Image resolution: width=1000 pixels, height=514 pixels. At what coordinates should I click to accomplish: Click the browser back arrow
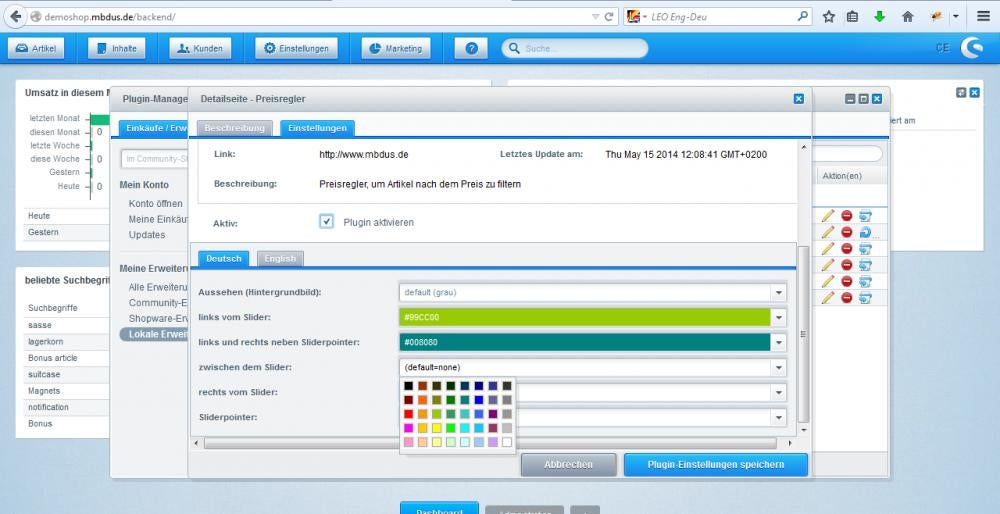(x=15, y=17)
